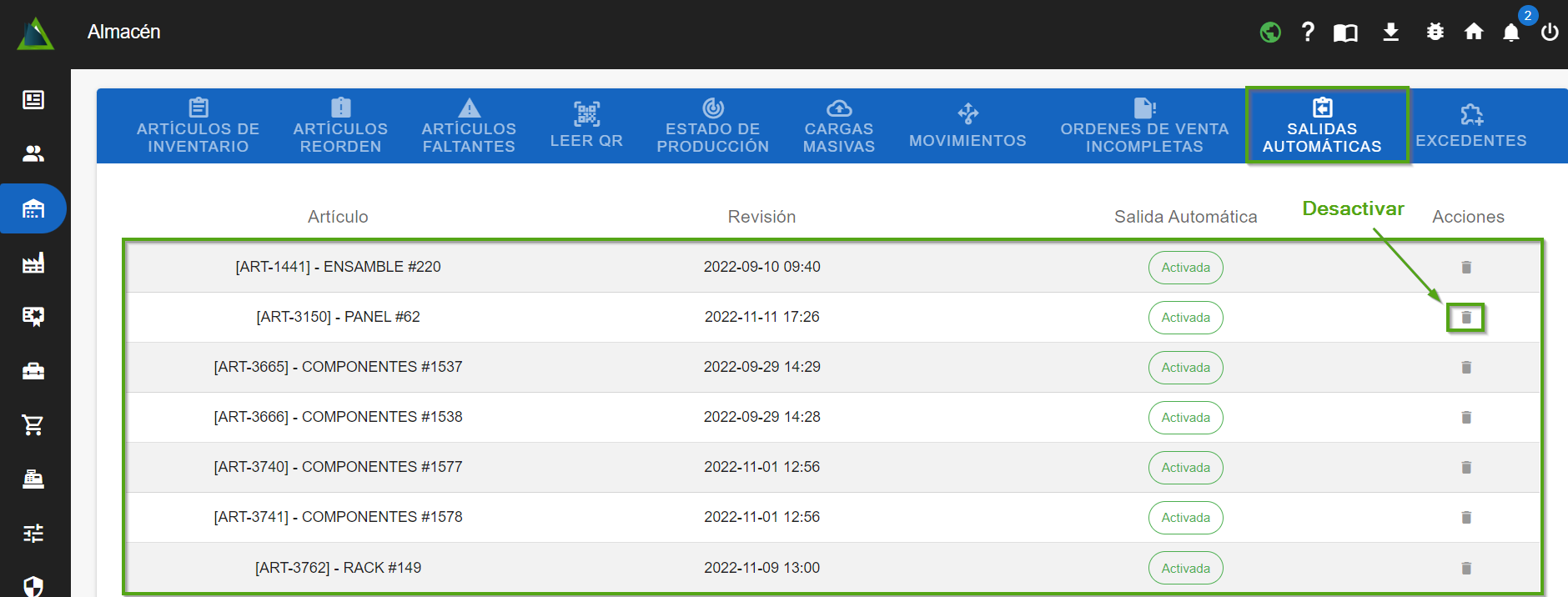Open the Excedentes tab
1568x597 pixels.
(1470, 127)
